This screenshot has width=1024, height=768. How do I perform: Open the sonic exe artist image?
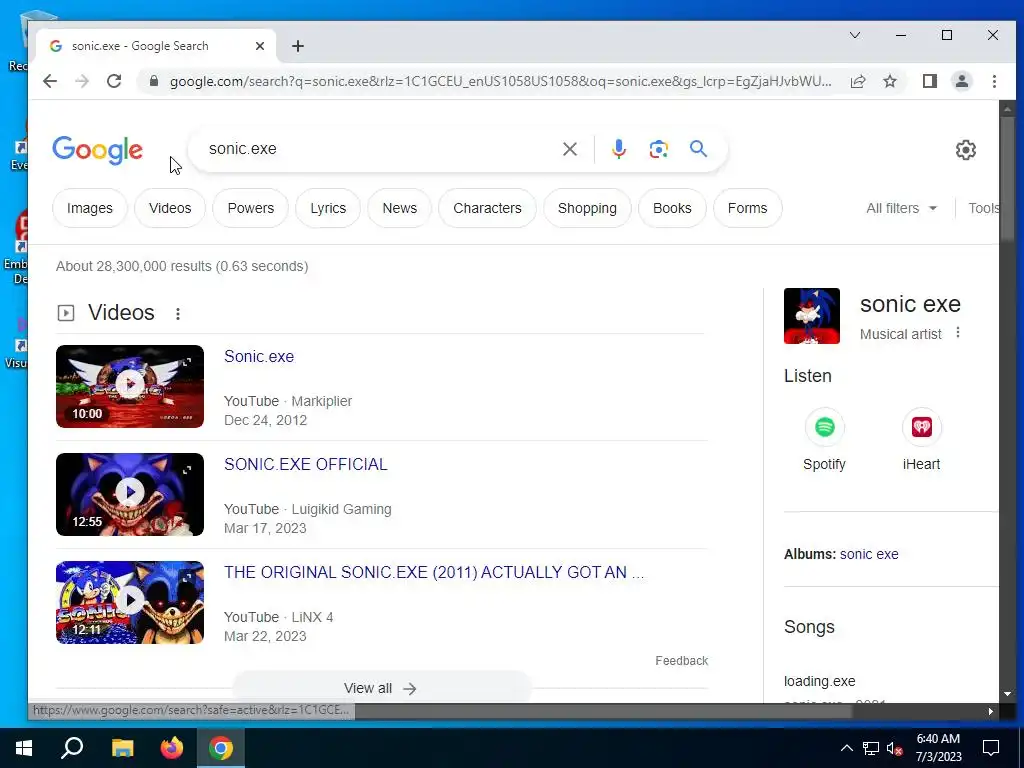[812, 316]
